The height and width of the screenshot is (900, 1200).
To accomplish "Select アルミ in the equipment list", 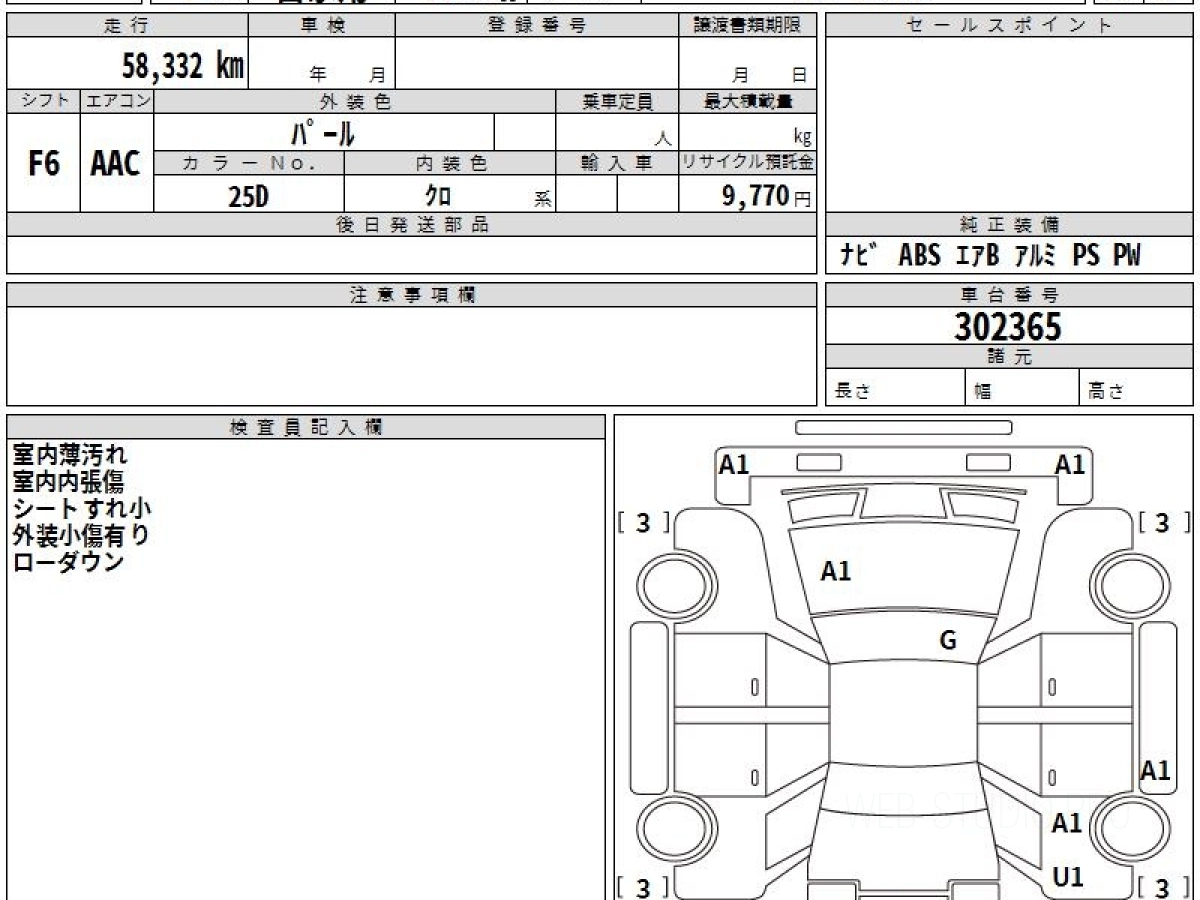I will [x=1036, y=256].
